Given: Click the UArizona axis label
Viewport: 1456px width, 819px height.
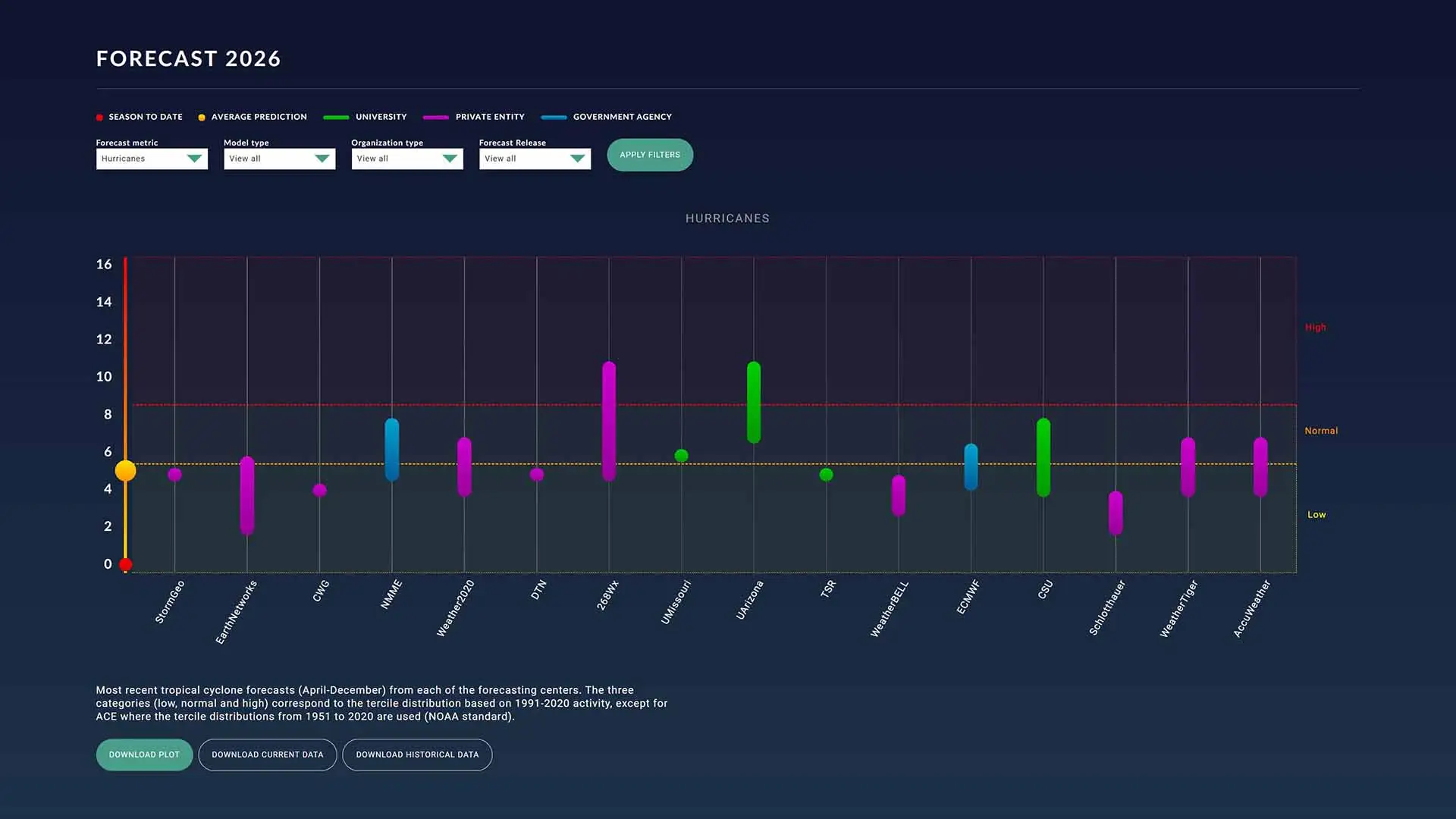Looking at the screenshot, I should tap(750, 600).
